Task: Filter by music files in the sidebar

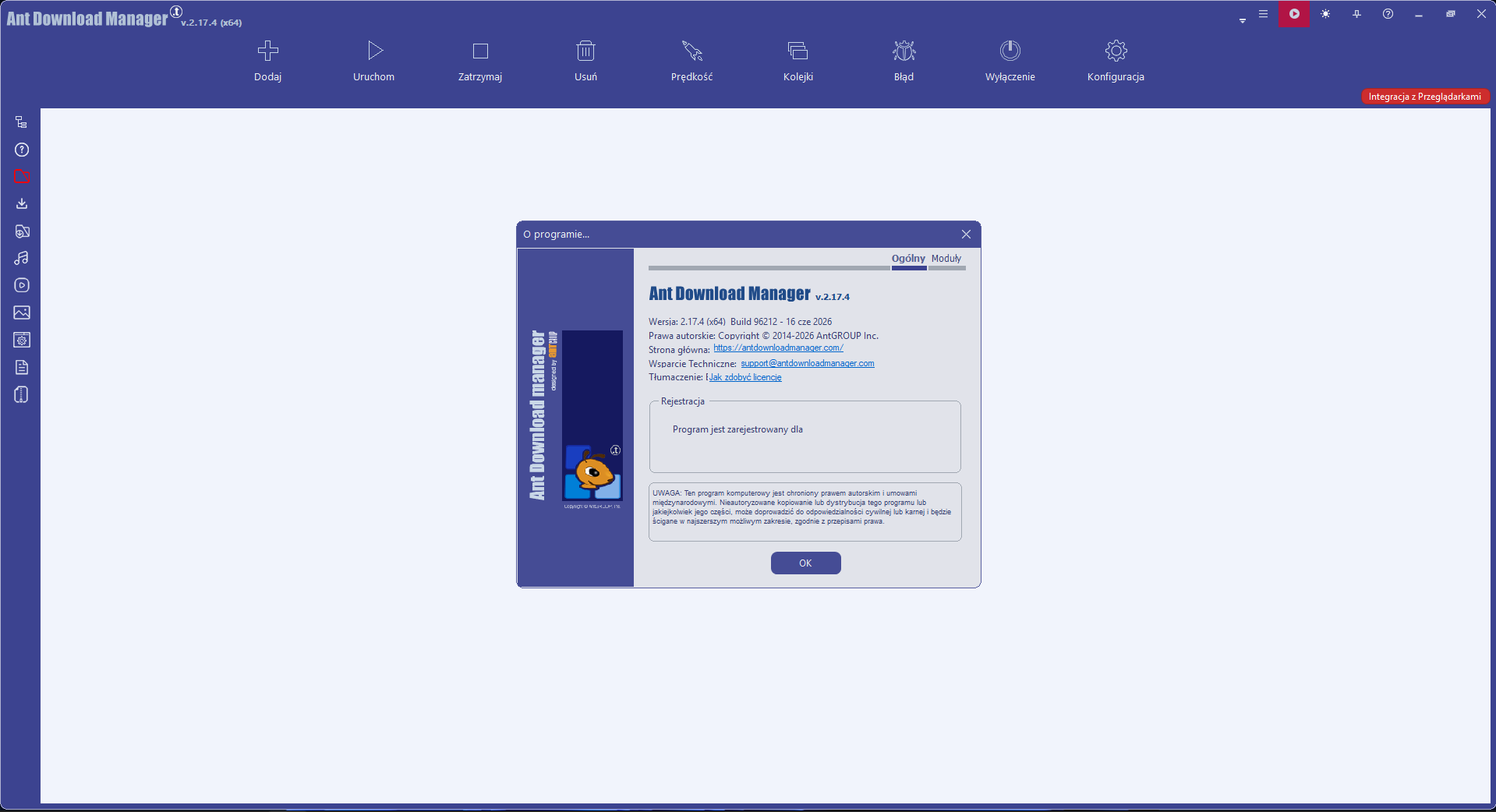Action: click(22, 258)
